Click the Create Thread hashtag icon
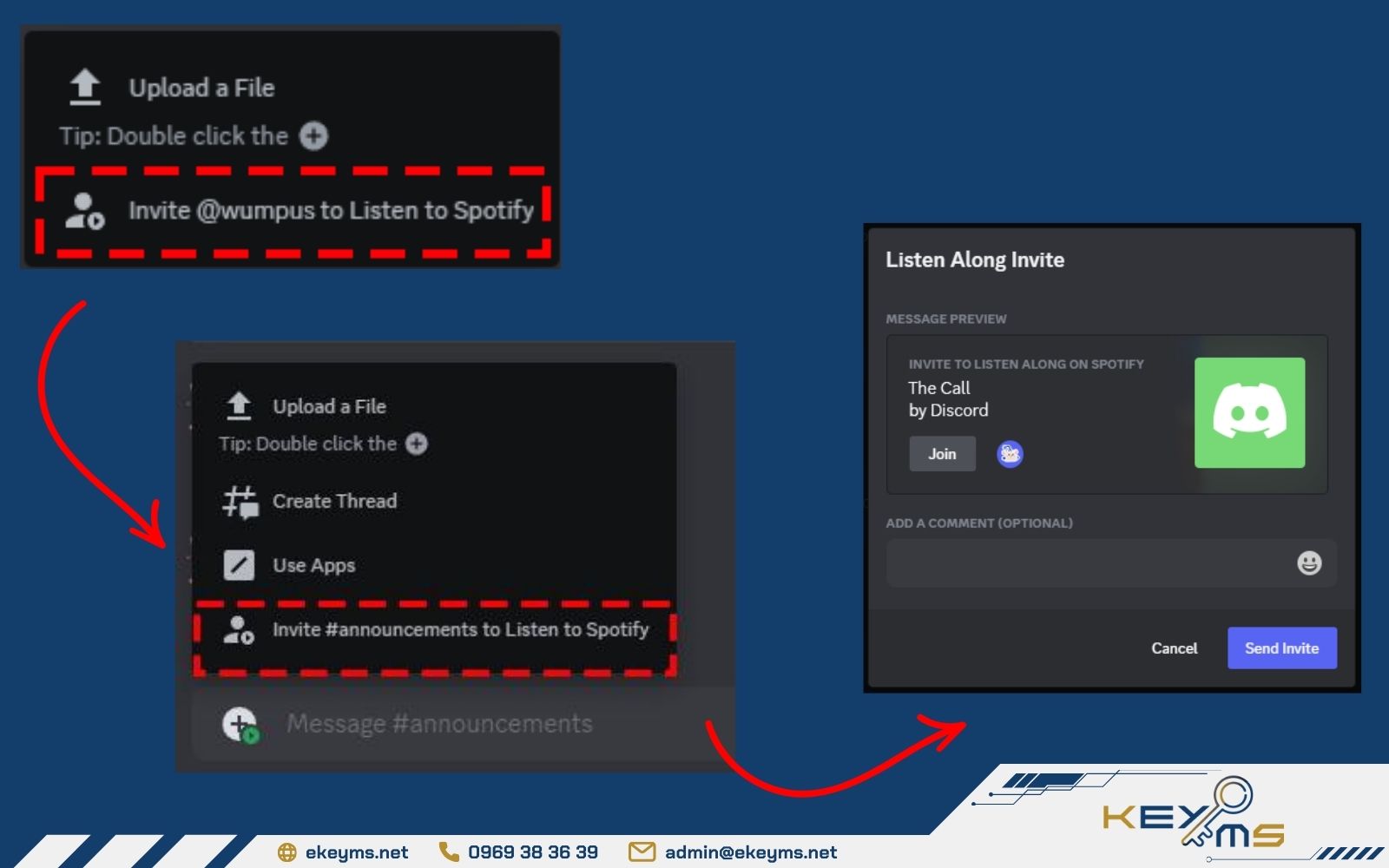 (240, 502)
